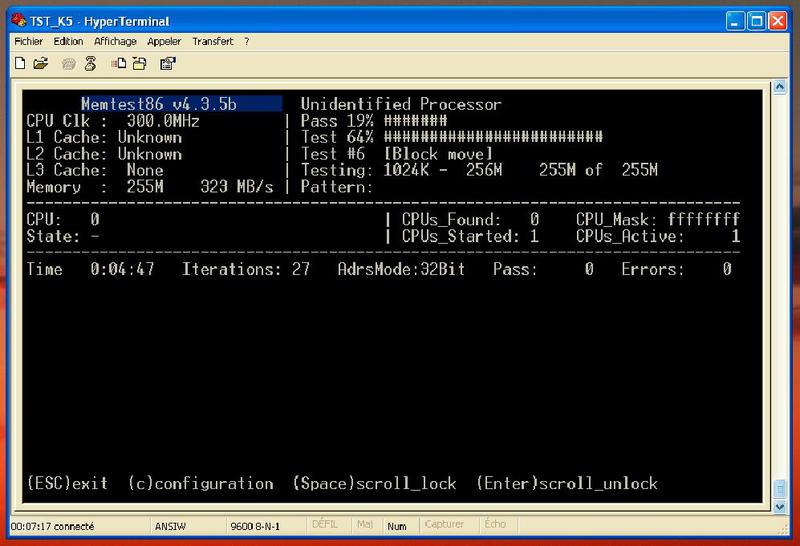The image size is (800, 546).
Task: Click the (ESC)exit option text
Action: coord(67,483)
